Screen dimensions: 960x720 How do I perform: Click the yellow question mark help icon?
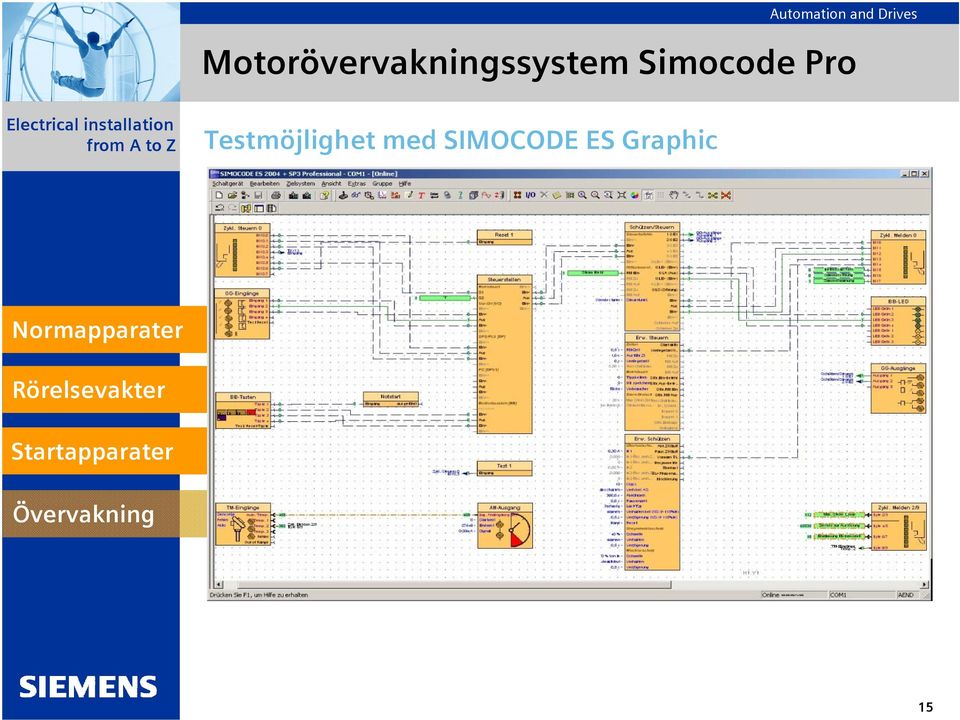coord(325,195)
